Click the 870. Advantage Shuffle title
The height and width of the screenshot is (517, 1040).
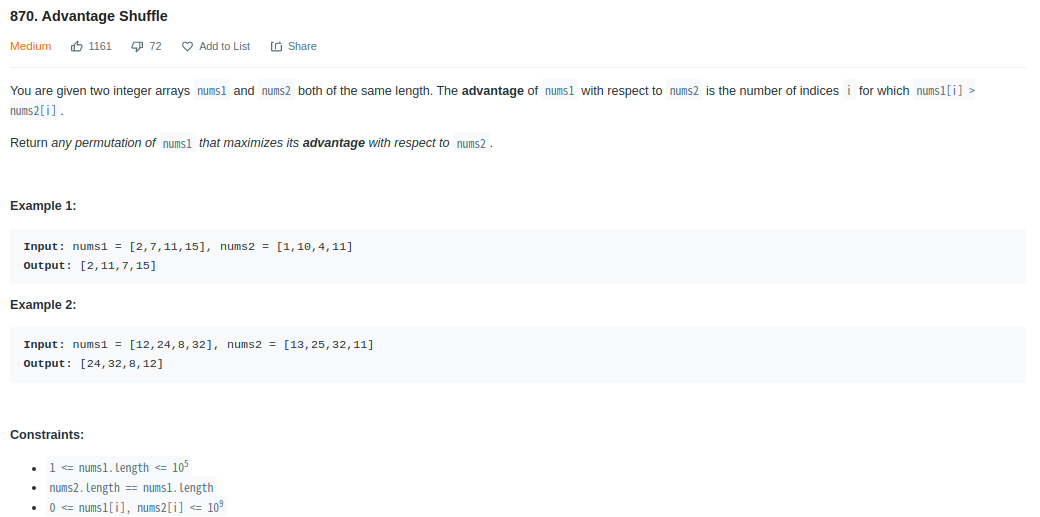[x=89, y=16]
